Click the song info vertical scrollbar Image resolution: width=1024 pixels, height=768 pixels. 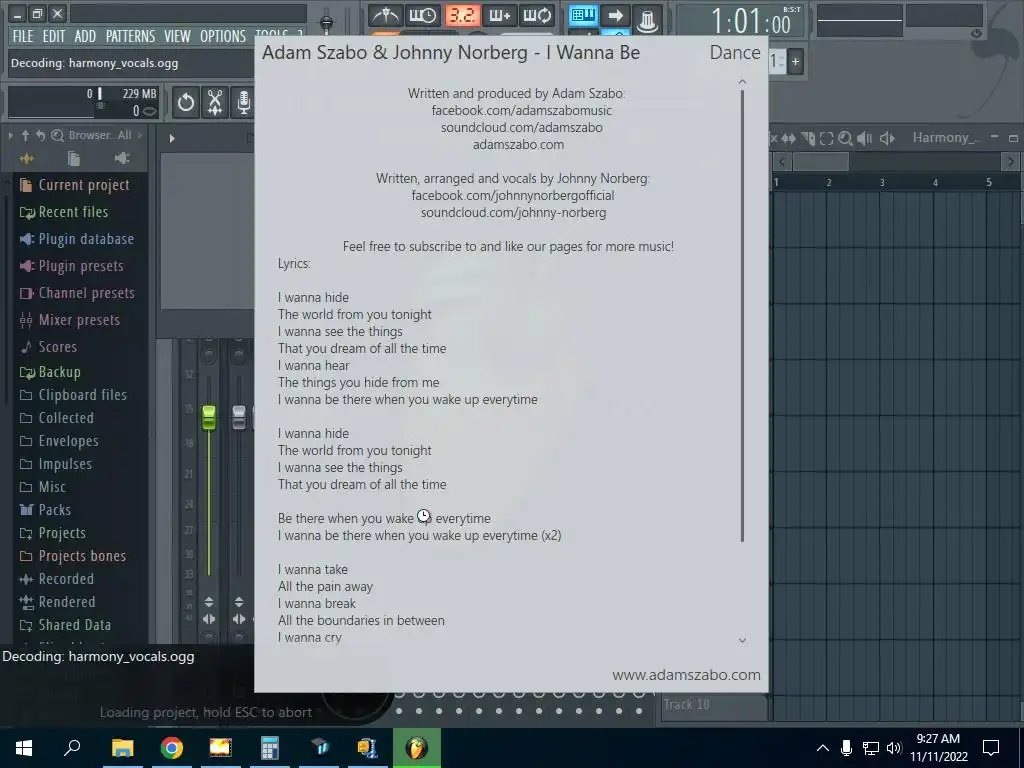tap(743, 316)
